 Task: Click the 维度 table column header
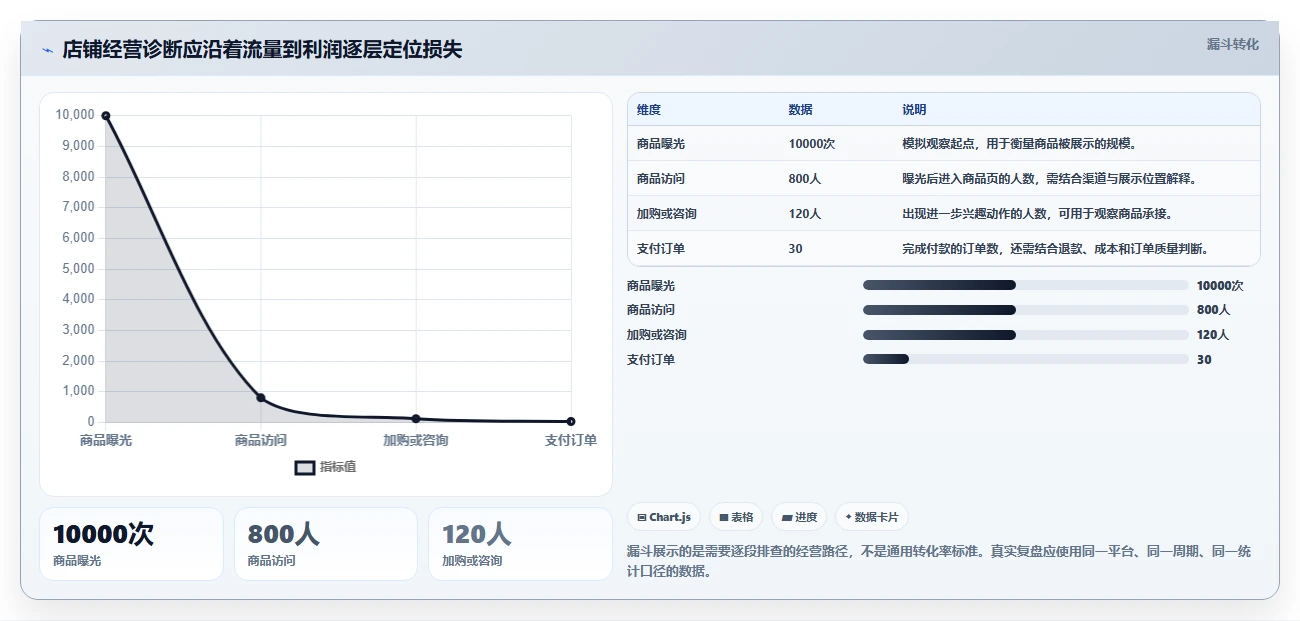click(x=649, y=110)
